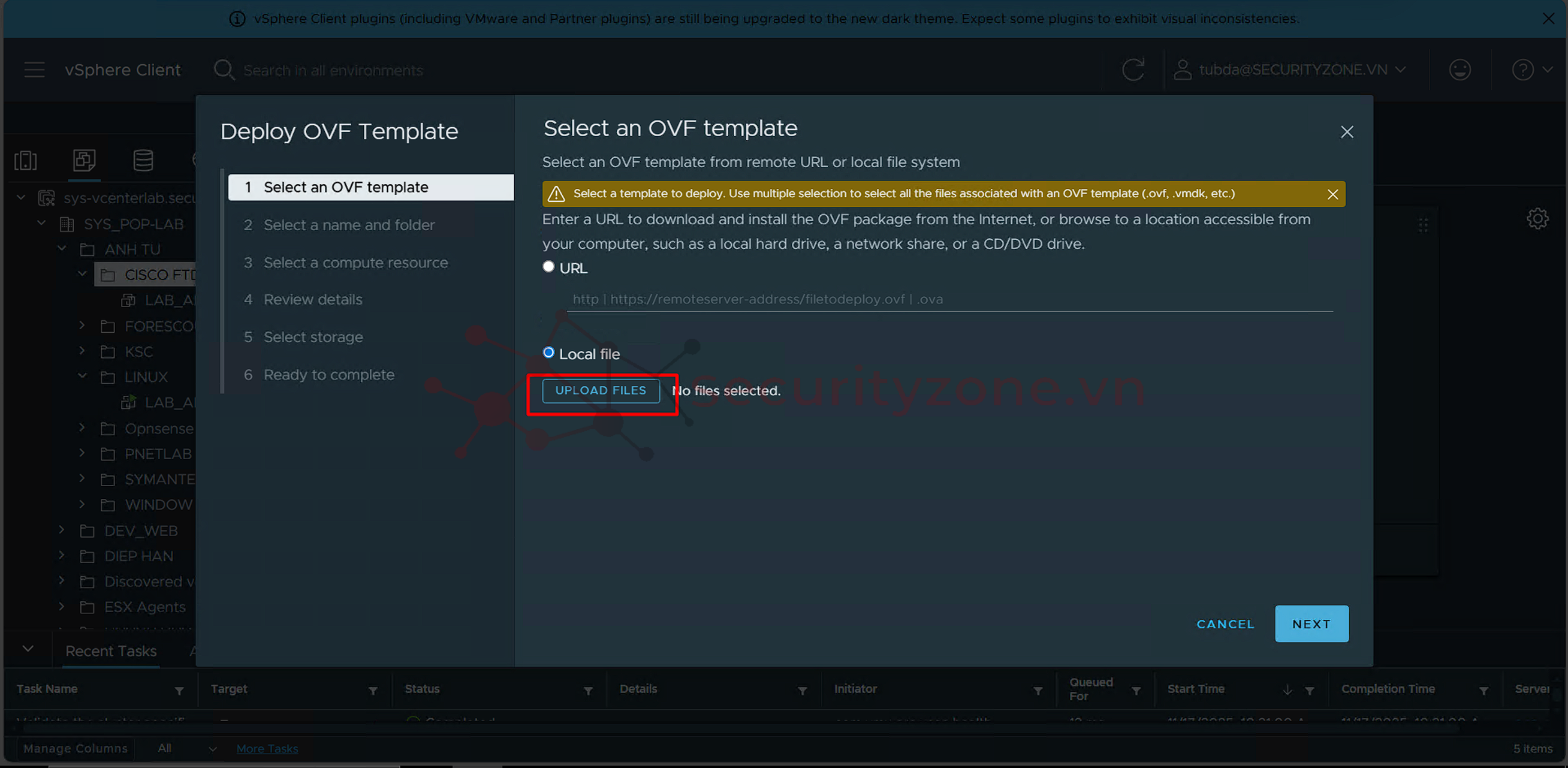1568x768 pixels.
Task: Click the settings gear icon at right
Action: [1537, 219]
